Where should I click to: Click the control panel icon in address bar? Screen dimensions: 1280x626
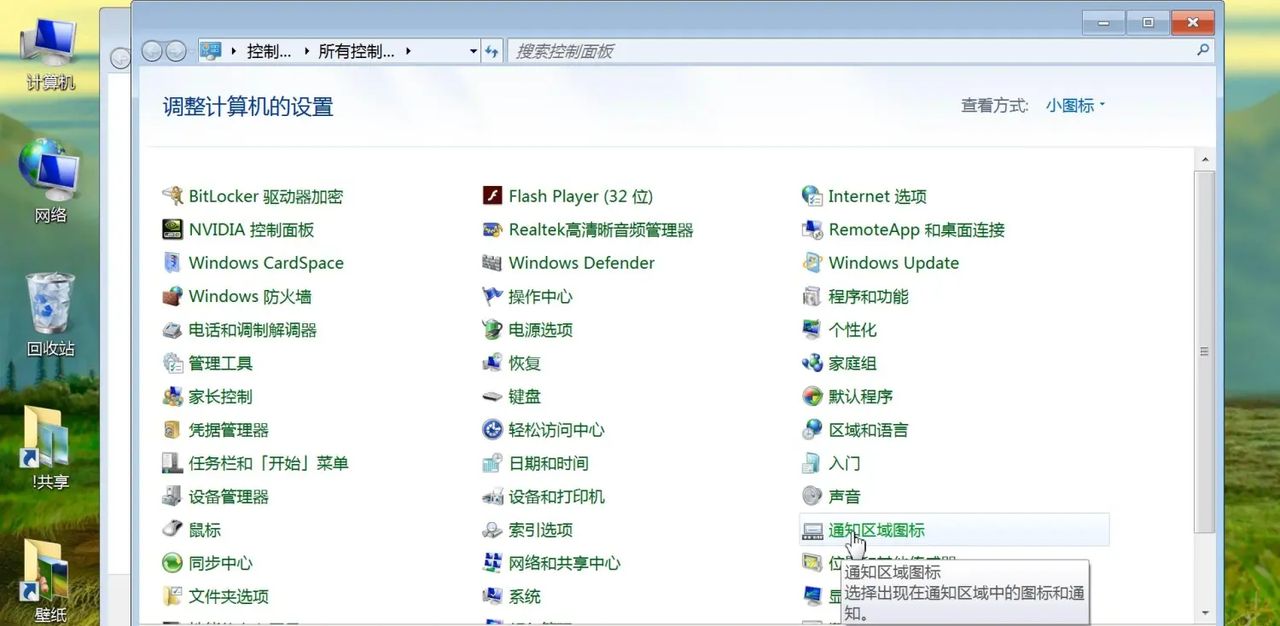pyautogui.click(x=211, y=51)
